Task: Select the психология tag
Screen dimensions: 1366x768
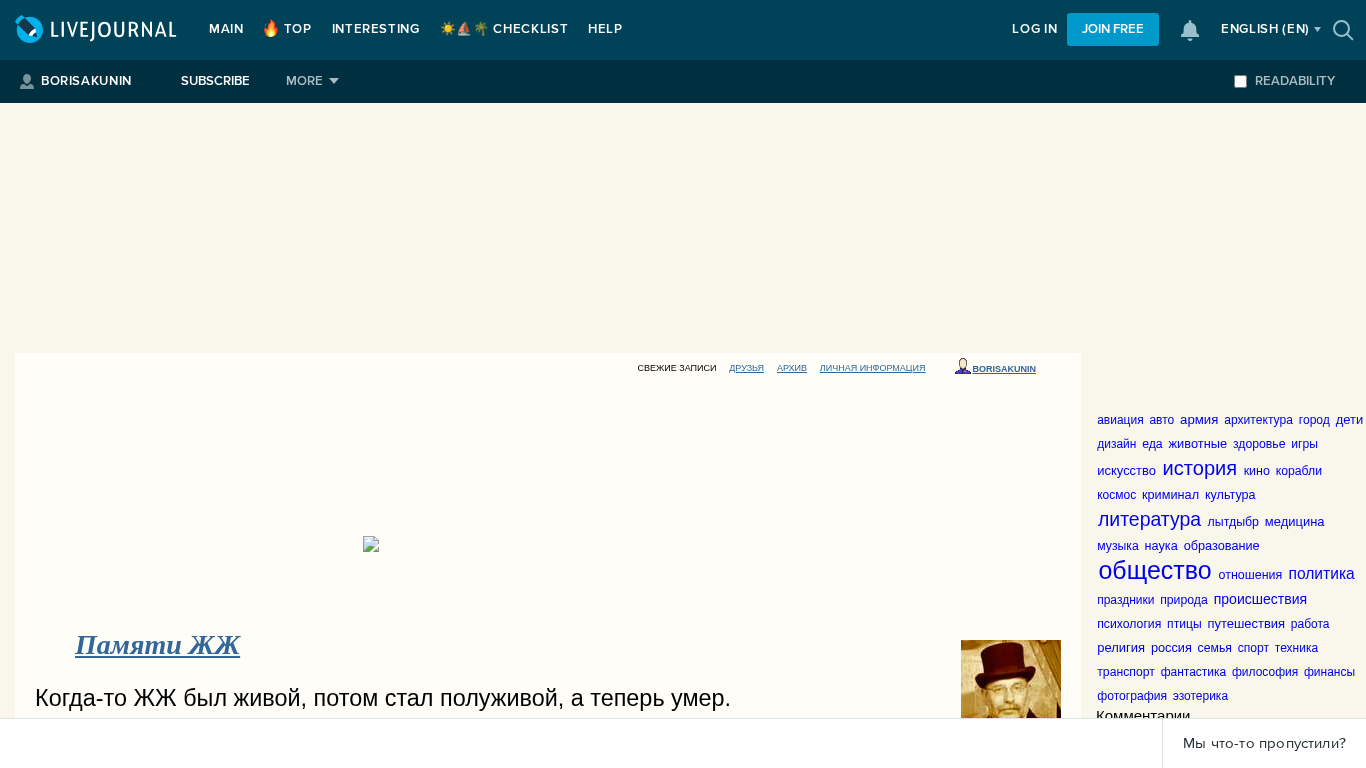Action: (1129, 624)
